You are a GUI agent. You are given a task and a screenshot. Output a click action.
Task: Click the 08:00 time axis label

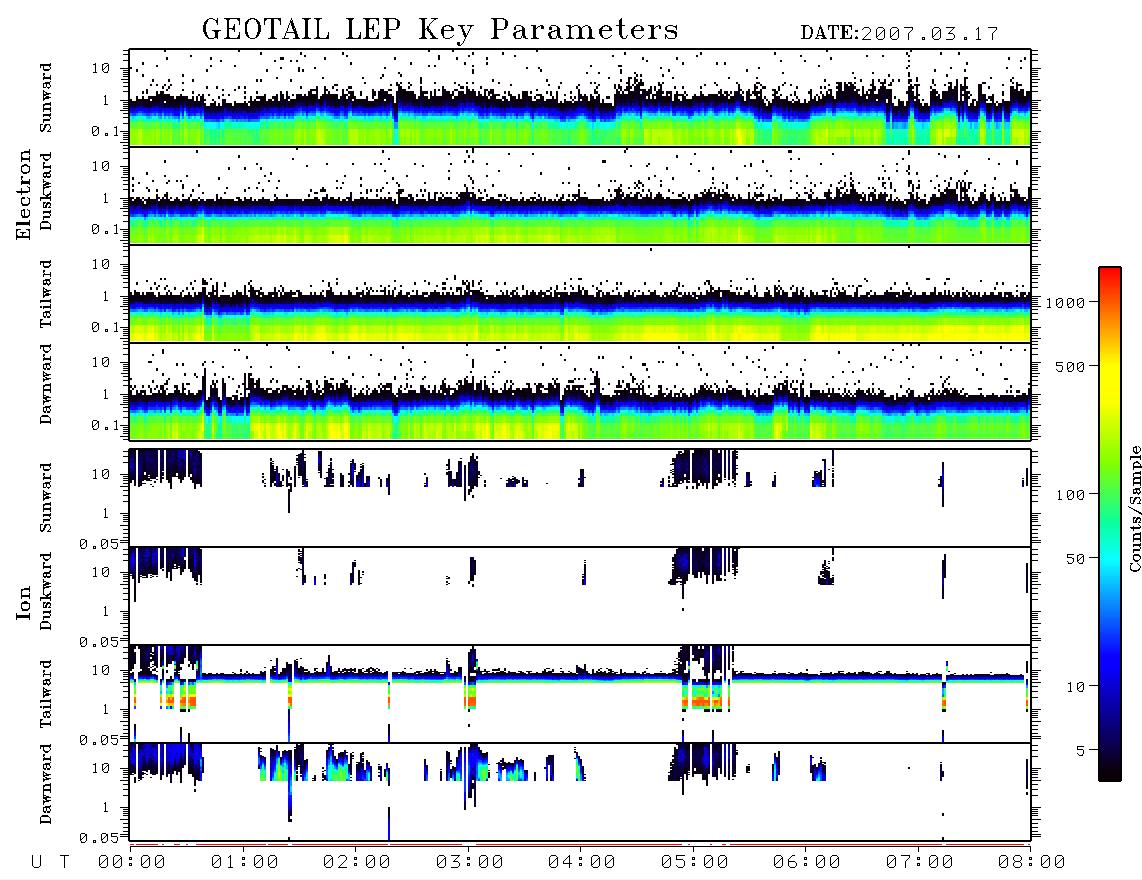pos(1032,863)
